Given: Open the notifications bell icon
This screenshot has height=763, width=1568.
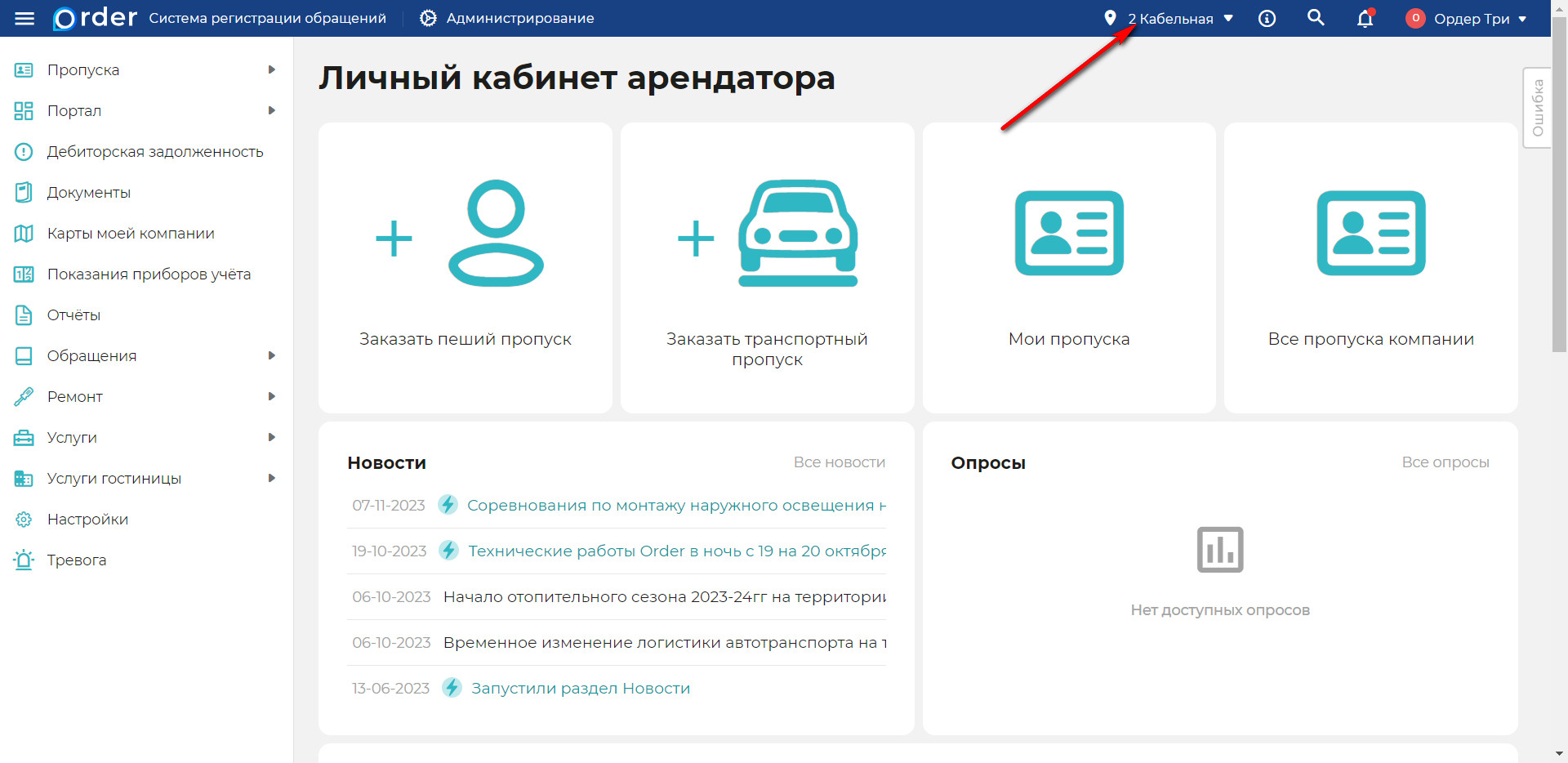Looking at the screenshot, I should [x=1365, y=18].
